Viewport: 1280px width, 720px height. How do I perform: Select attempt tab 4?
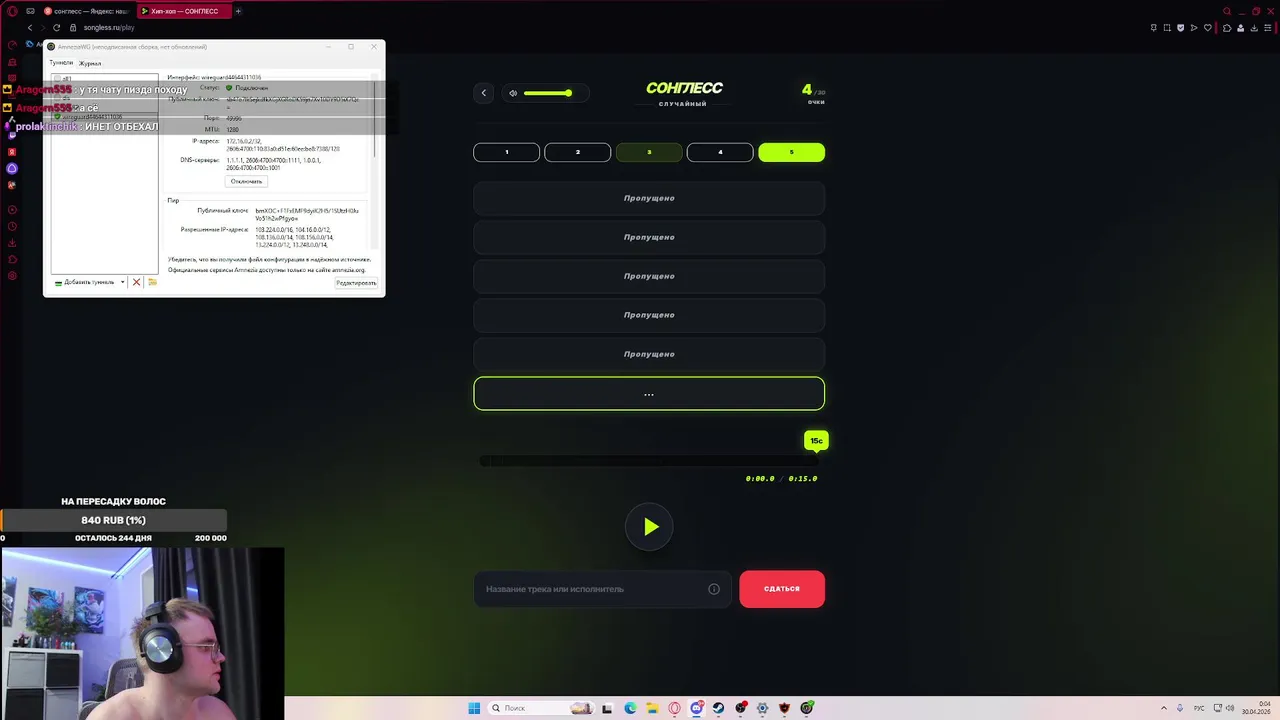click(720, 152)
